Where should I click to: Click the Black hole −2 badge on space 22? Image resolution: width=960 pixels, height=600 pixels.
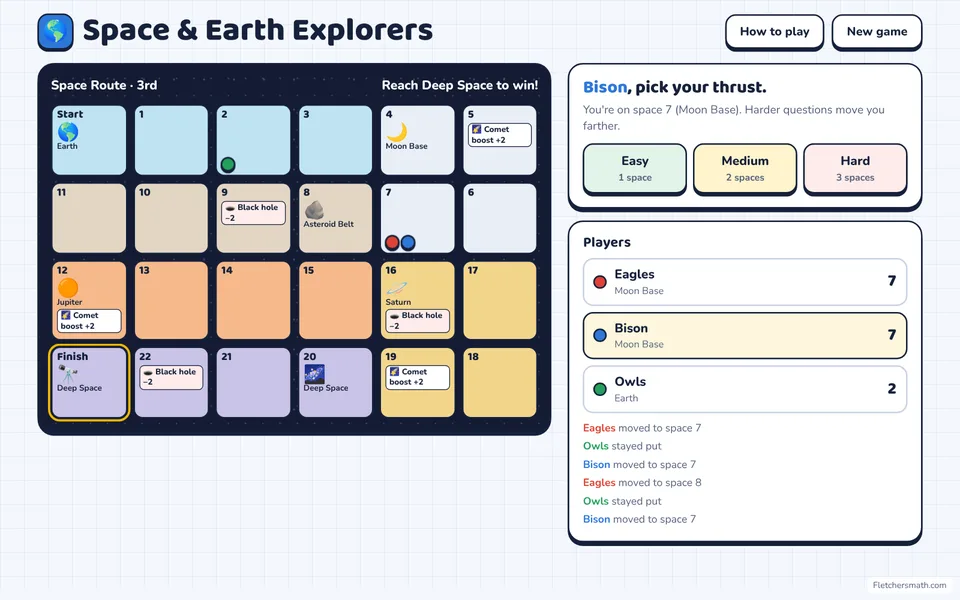(171, 377)
